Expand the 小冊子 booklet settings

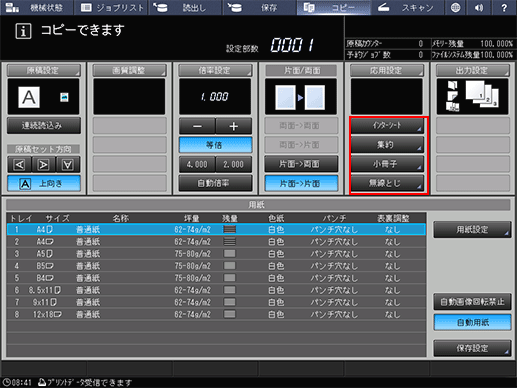coord(387,164)
